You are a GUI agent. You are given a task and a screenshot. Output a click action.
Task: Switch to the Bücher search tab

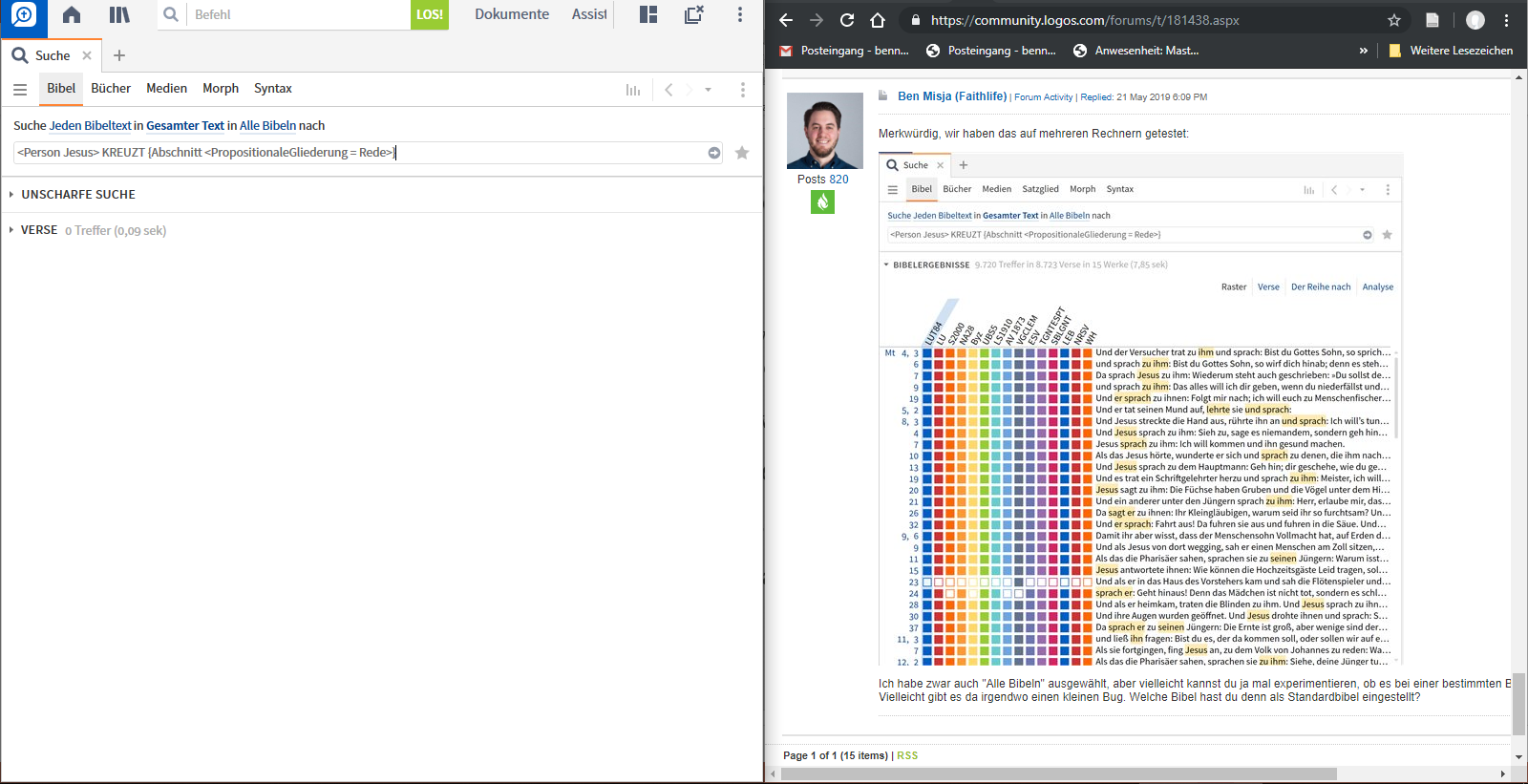[x=111, y=88]
